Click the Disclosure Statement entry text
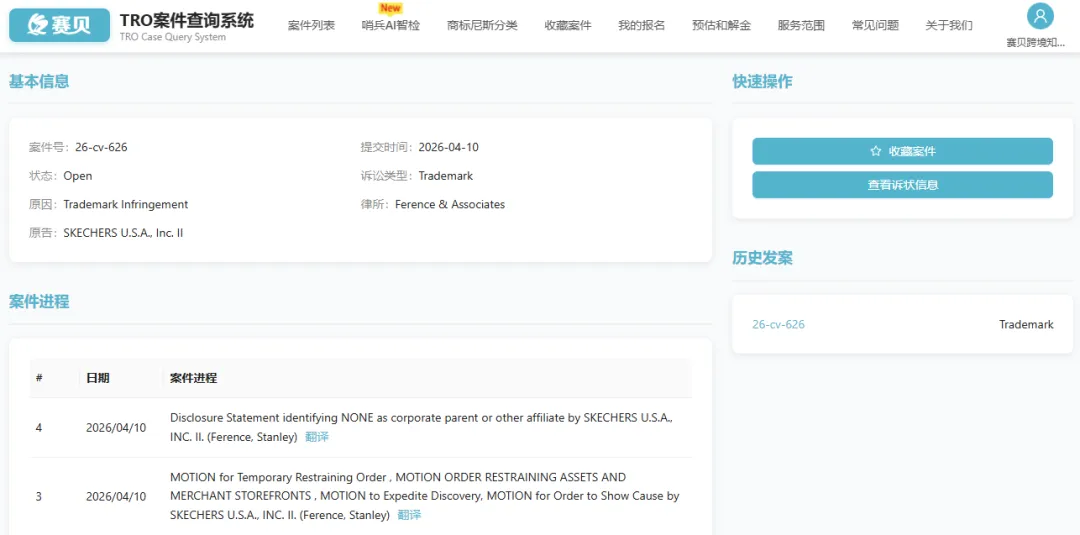The height and width of the screenshot is (535, 1080). 421,427
